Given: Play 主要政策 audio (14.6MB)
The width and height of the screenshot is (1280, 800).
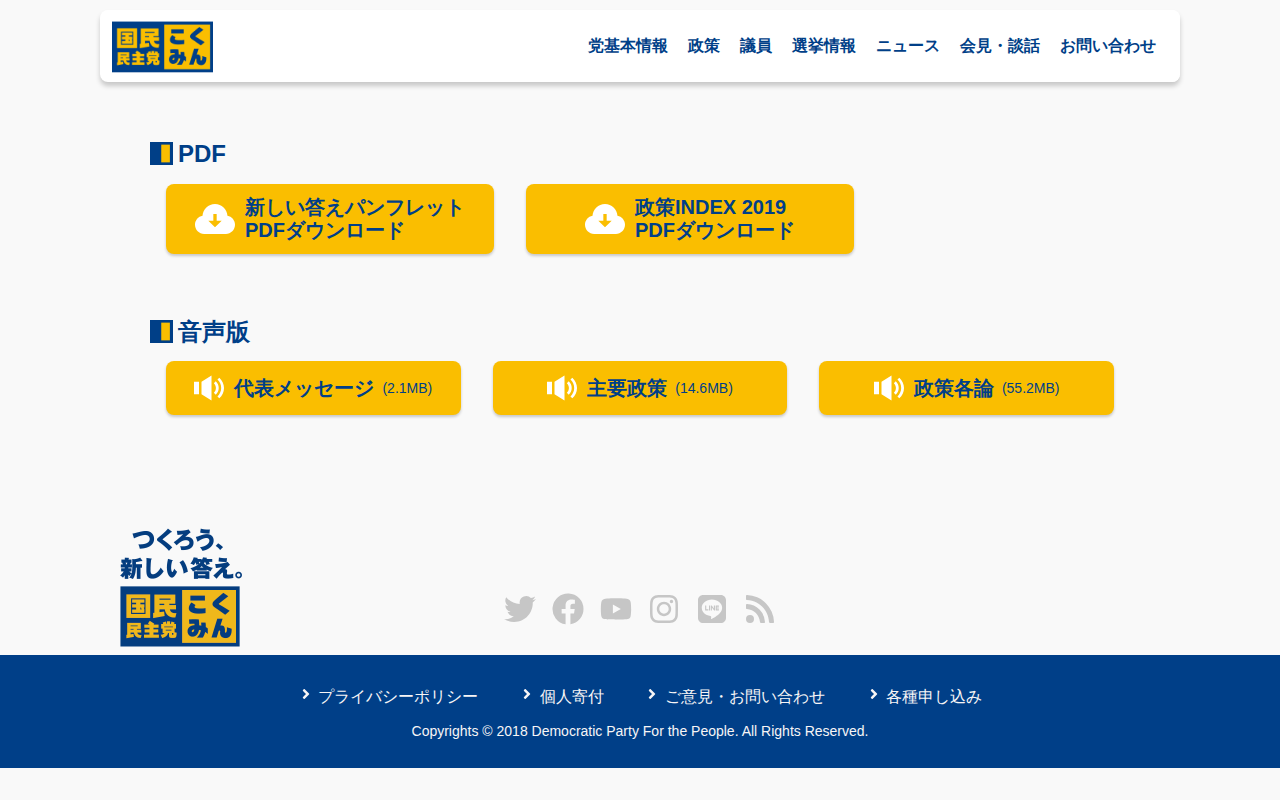Looking at the screenshot, I should pos(640,388).
